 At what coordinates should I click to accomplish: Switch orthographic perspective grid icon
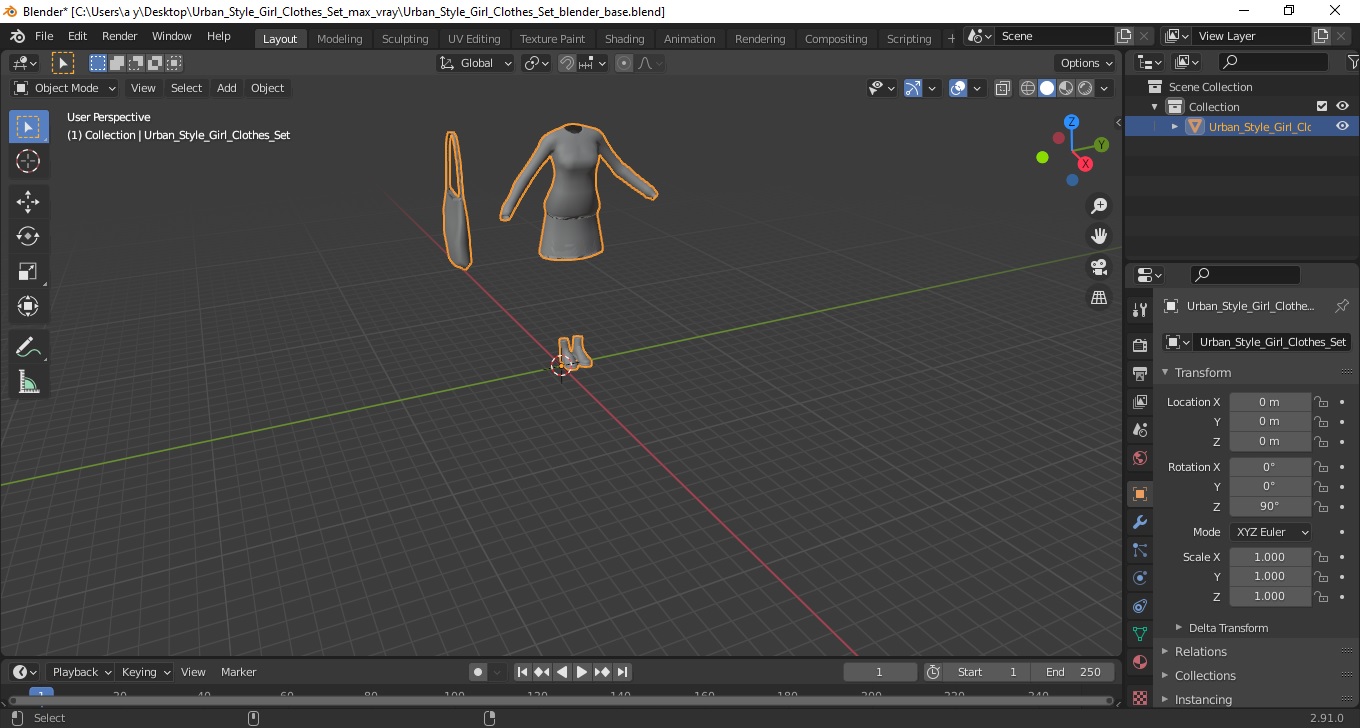pos(1099,298)
